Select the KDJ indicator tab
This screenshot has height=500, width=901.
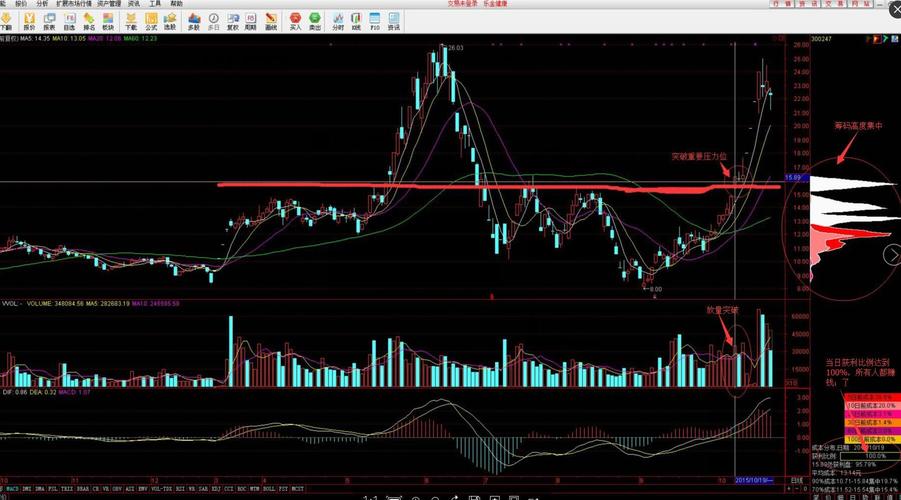pyautogui.click(x=216, y=489)
